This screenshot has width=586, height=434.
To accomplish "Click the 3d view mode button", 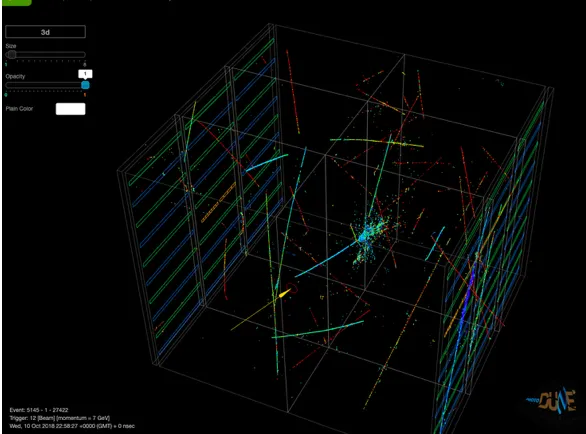I will (x=45, y=32).
